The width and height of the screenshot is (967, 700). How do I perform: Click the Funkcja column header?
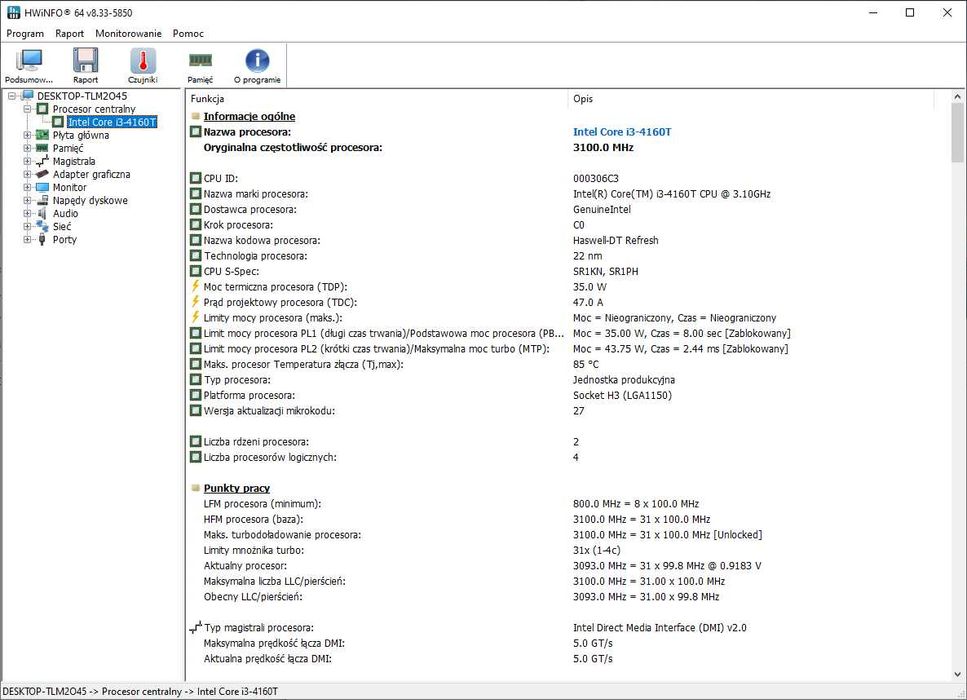[x=377, y=99]
